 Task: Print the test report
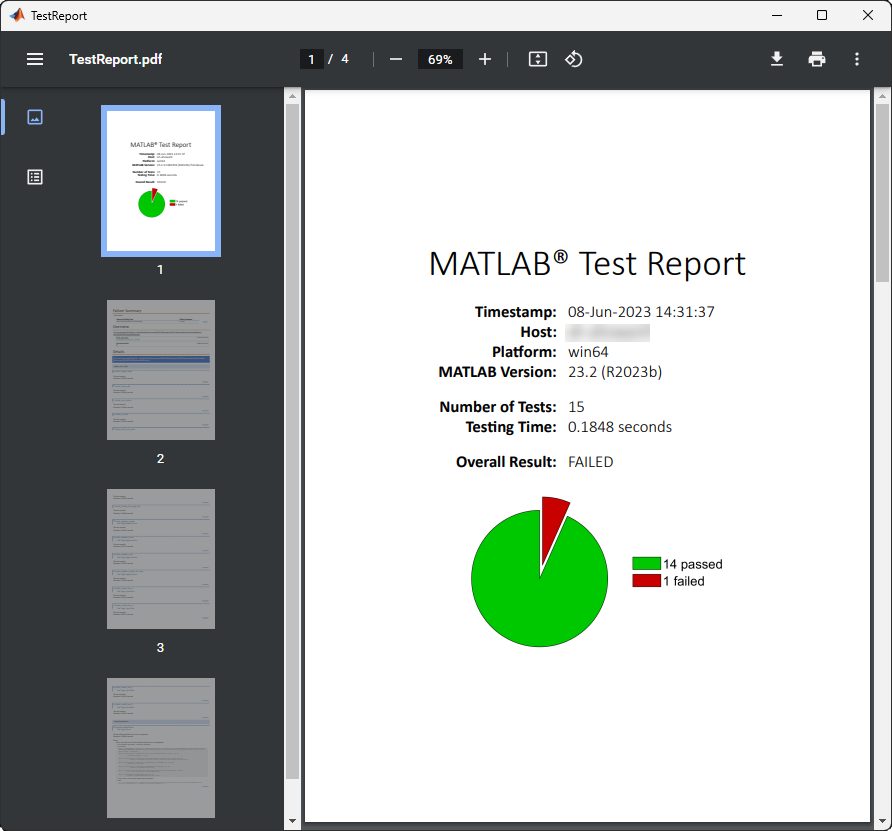coord(817,59)
